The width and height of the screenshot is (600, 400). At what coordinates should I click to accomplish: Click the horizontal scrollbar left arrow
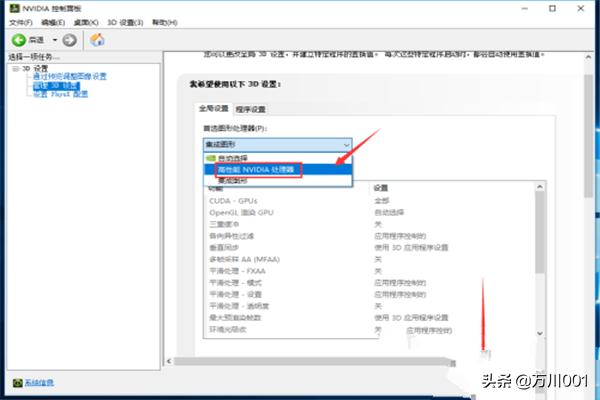pyautogui.click(x=169, y=361)
